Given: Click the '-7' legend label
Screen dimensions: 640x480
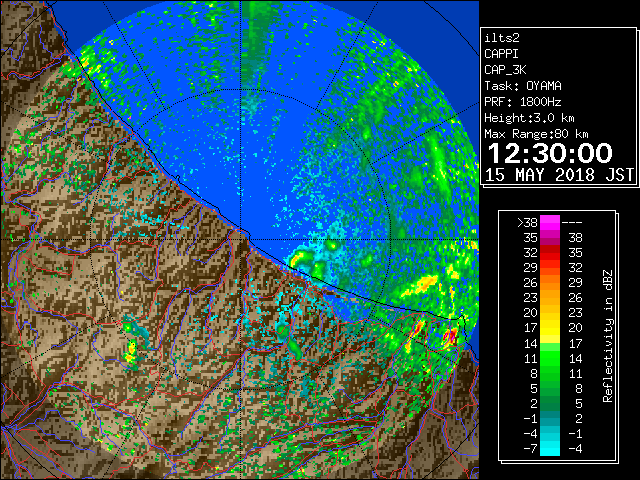Looking at the screenshot, I should pyautogui.click(x=531, y=449).
